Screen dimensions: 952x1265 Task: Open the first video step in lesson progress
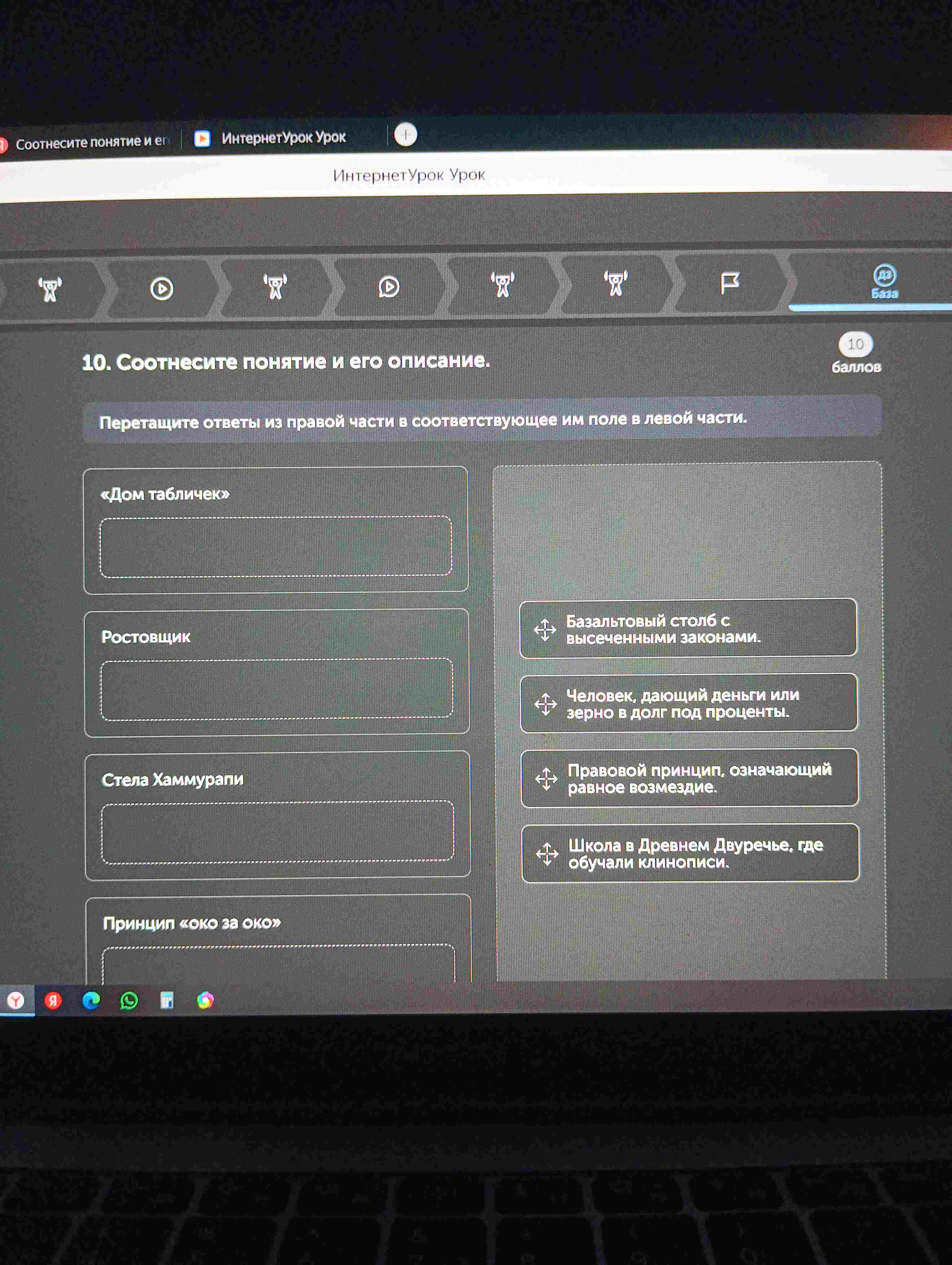coord(162,288)
